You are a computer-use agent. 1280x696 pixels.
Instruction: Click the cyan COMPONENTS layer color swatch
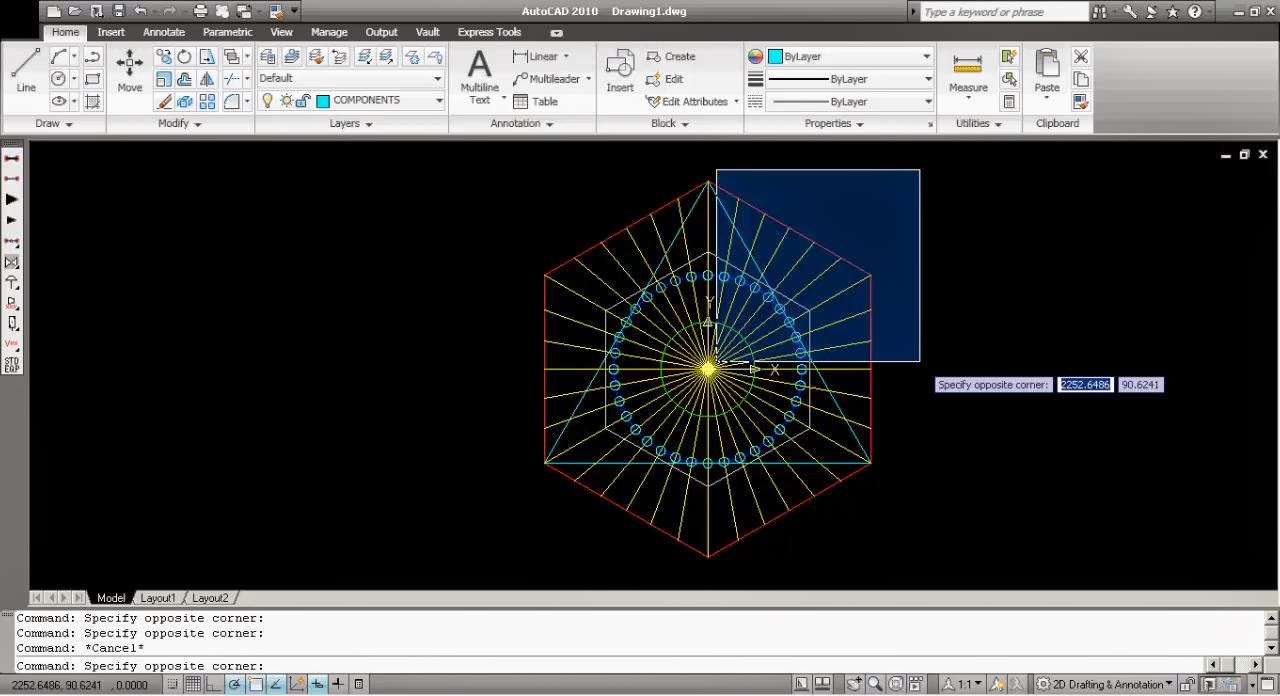tap(321, 100)
